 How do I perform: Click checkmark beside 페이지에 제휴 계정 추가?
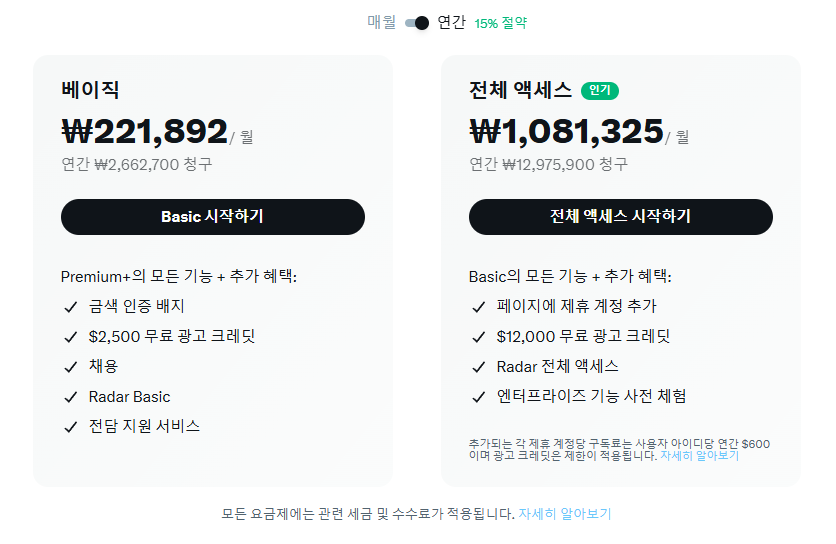pyautogui.click(x=478, y=307)
